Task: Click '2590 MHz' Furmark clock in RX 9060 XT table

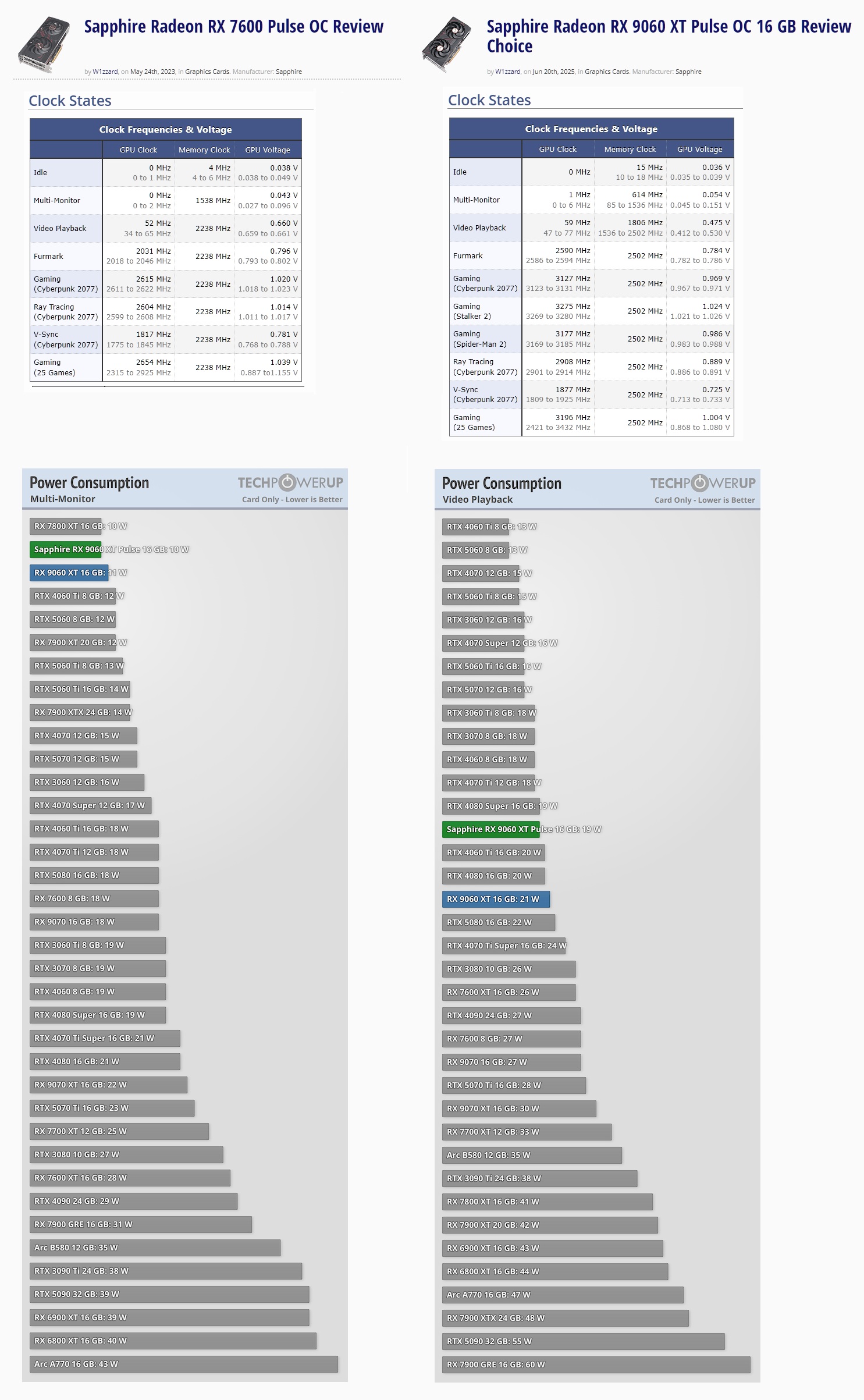Action: [573, 250]
